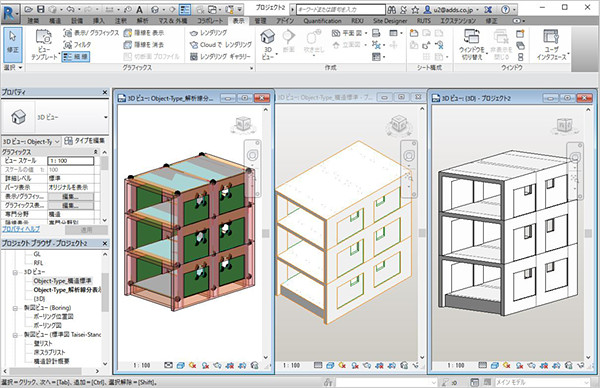Viewport: 600px width, 388px height.
Task: Toggle Thin Lines icon in quick access toolbar
Action: [185, 10]
